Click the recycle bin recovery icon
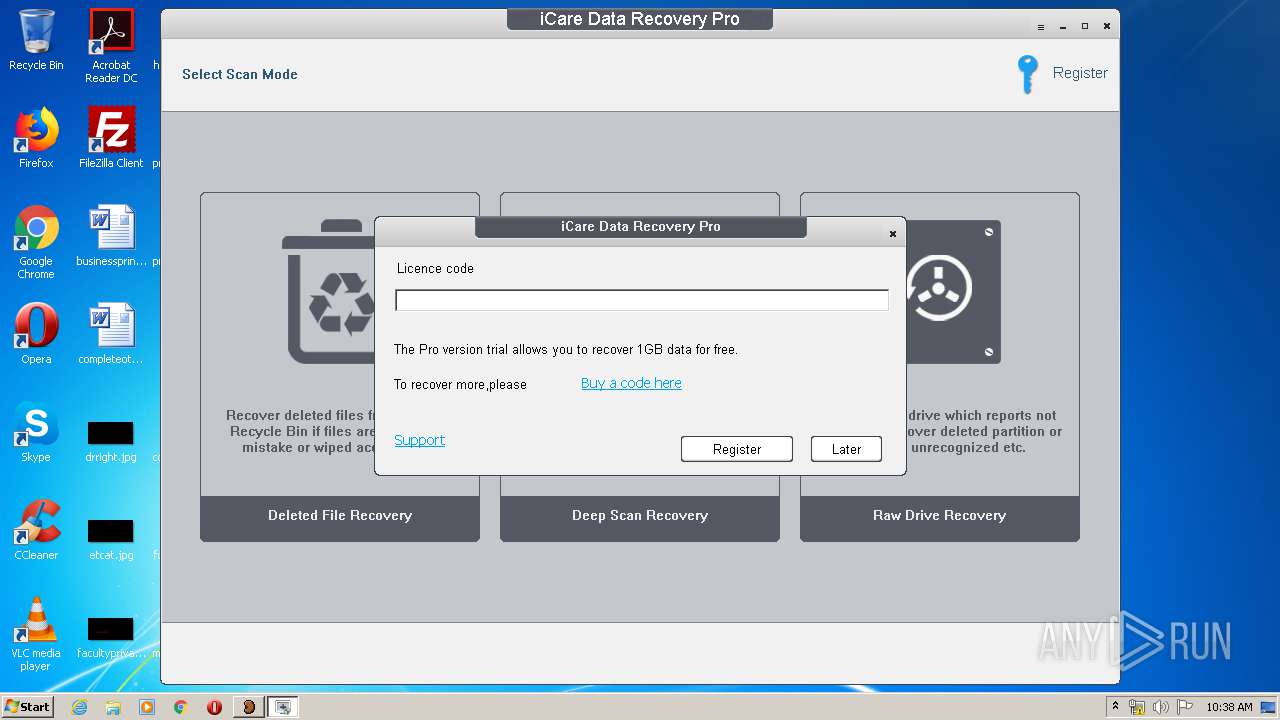This screenshot has height=720, width=1280. point(330,292)
